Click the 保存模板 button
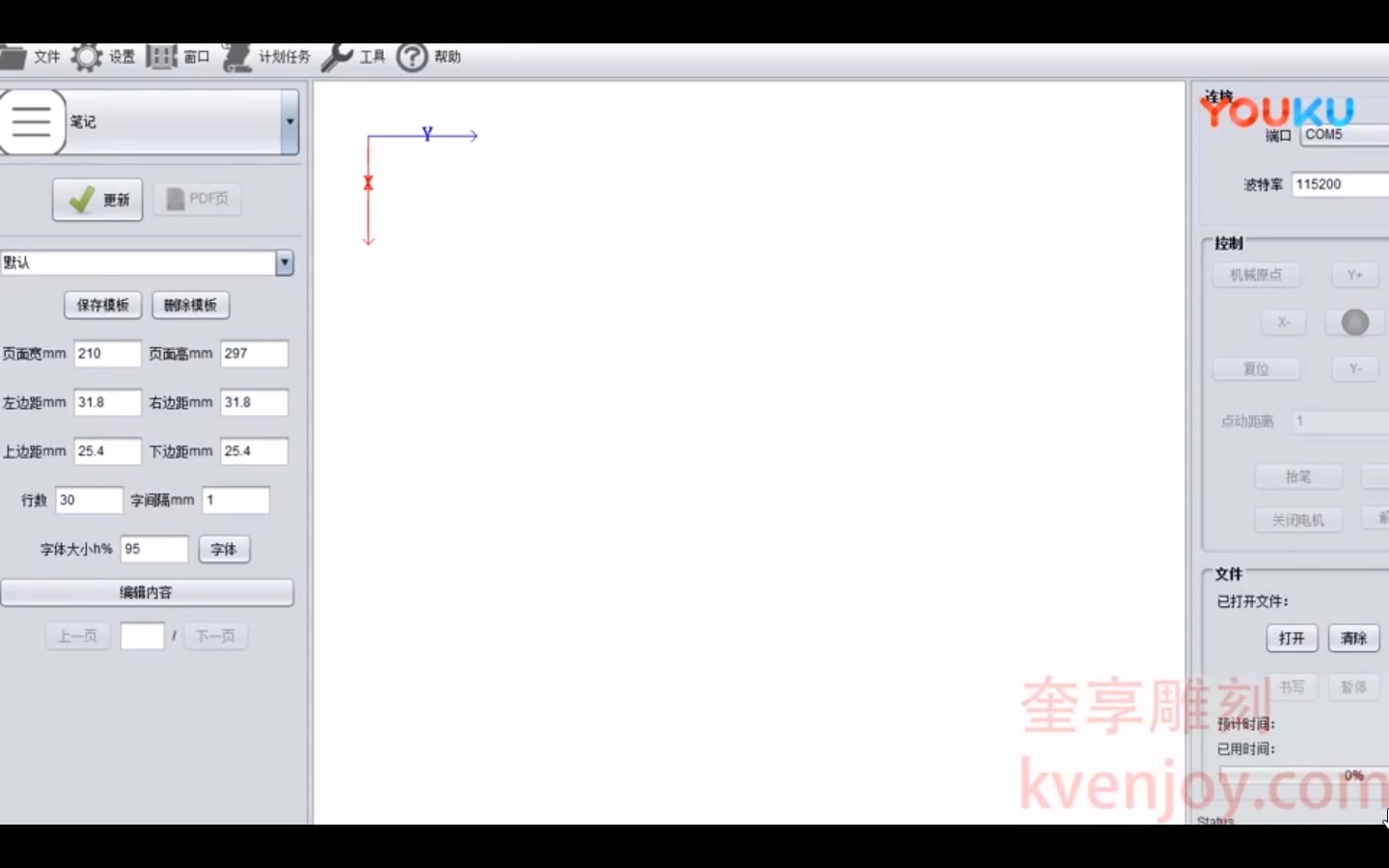The height and width of the screenshot is (868, 1389). (x=103, y=305)
